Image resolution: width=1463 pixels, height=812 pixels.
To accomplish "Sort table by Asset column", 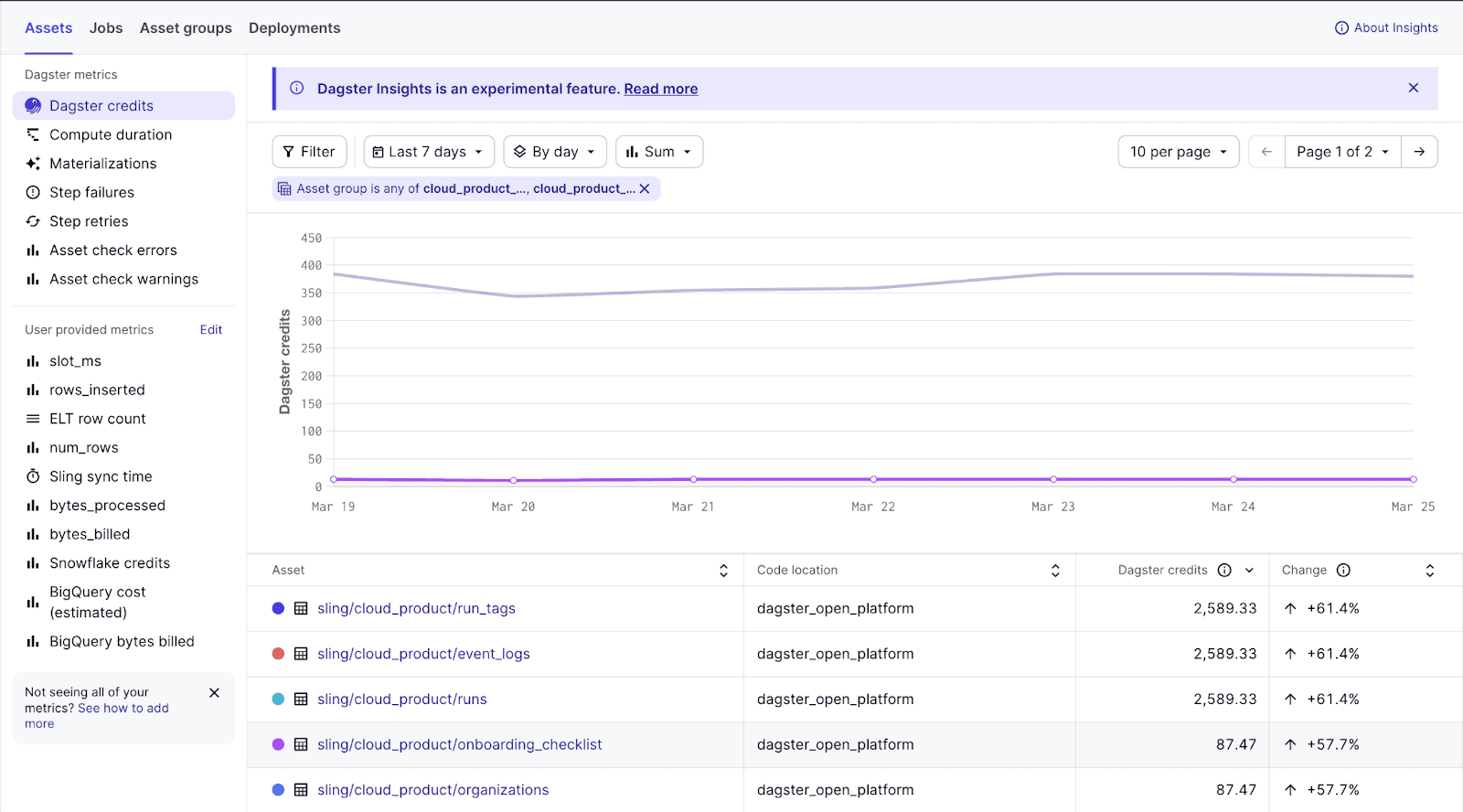I will [x=723, y=571].
